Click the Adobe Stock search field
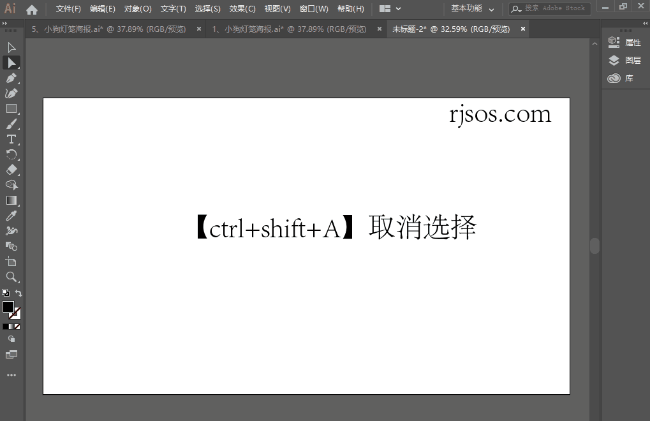Image resolution: width=650 pixels, height=421 pixels. [x=550, y=8]
